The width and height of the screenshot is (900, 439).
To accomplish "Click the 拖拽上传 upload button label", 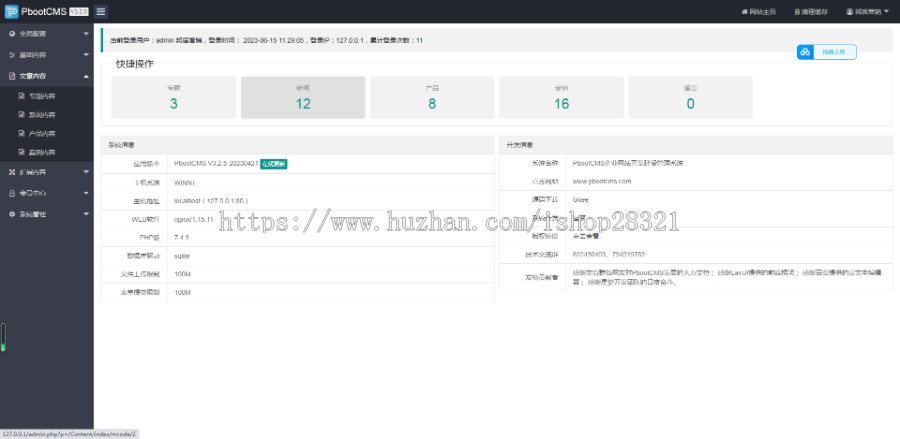I will [834, 52].
